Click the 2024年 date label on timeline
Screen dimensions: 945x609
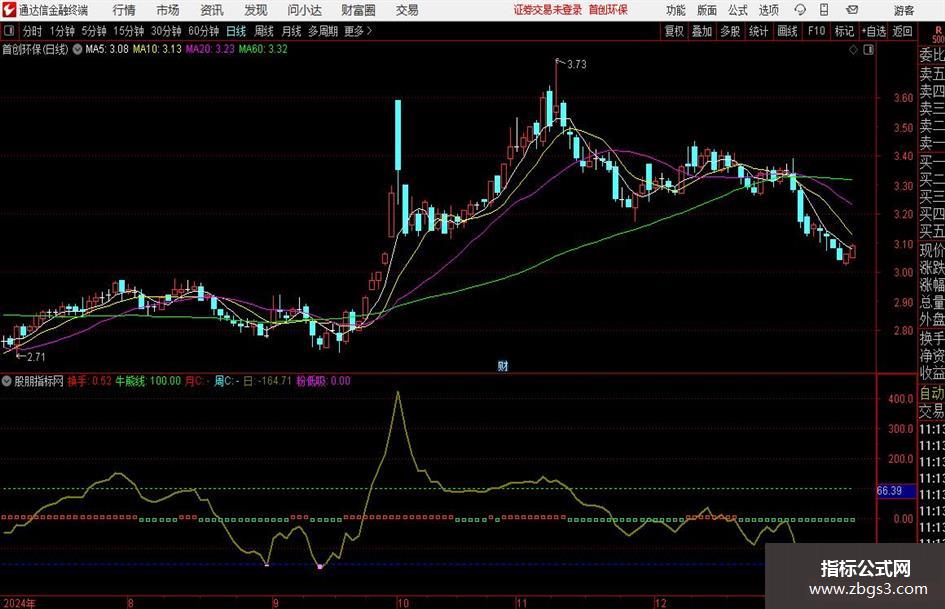point(19,603)
